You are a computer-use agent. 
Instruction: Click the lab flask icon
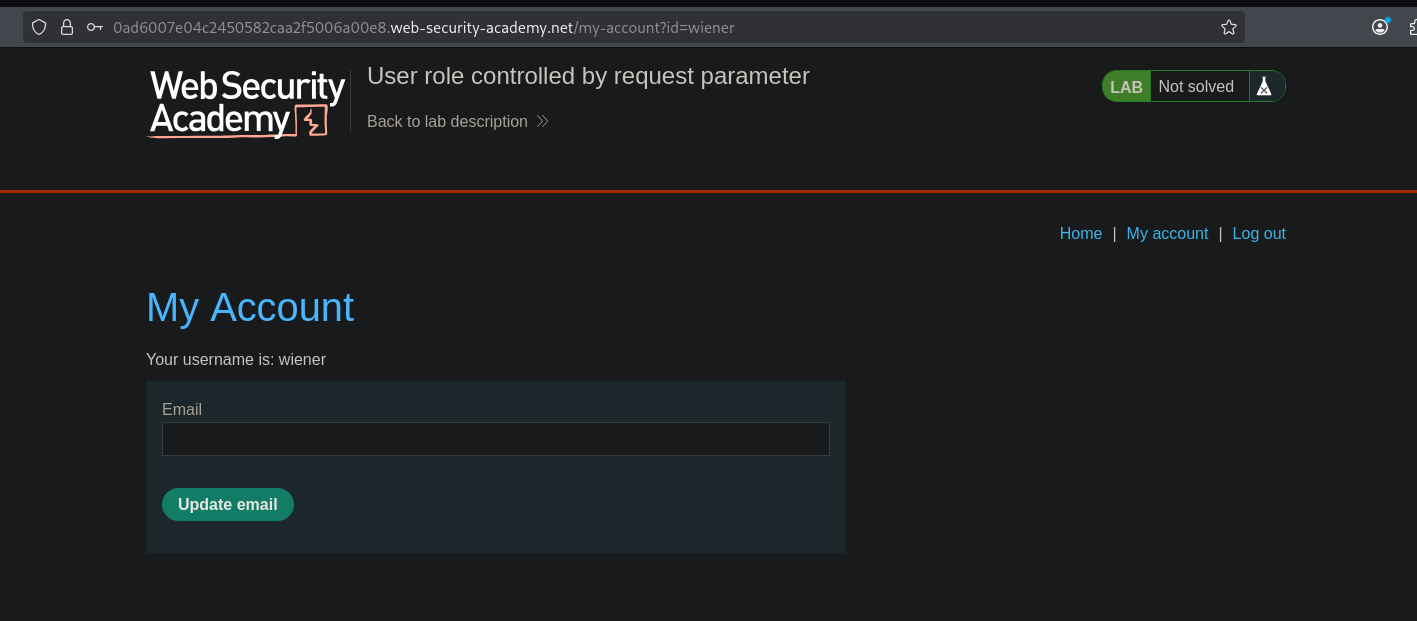tap(1264, 87)
